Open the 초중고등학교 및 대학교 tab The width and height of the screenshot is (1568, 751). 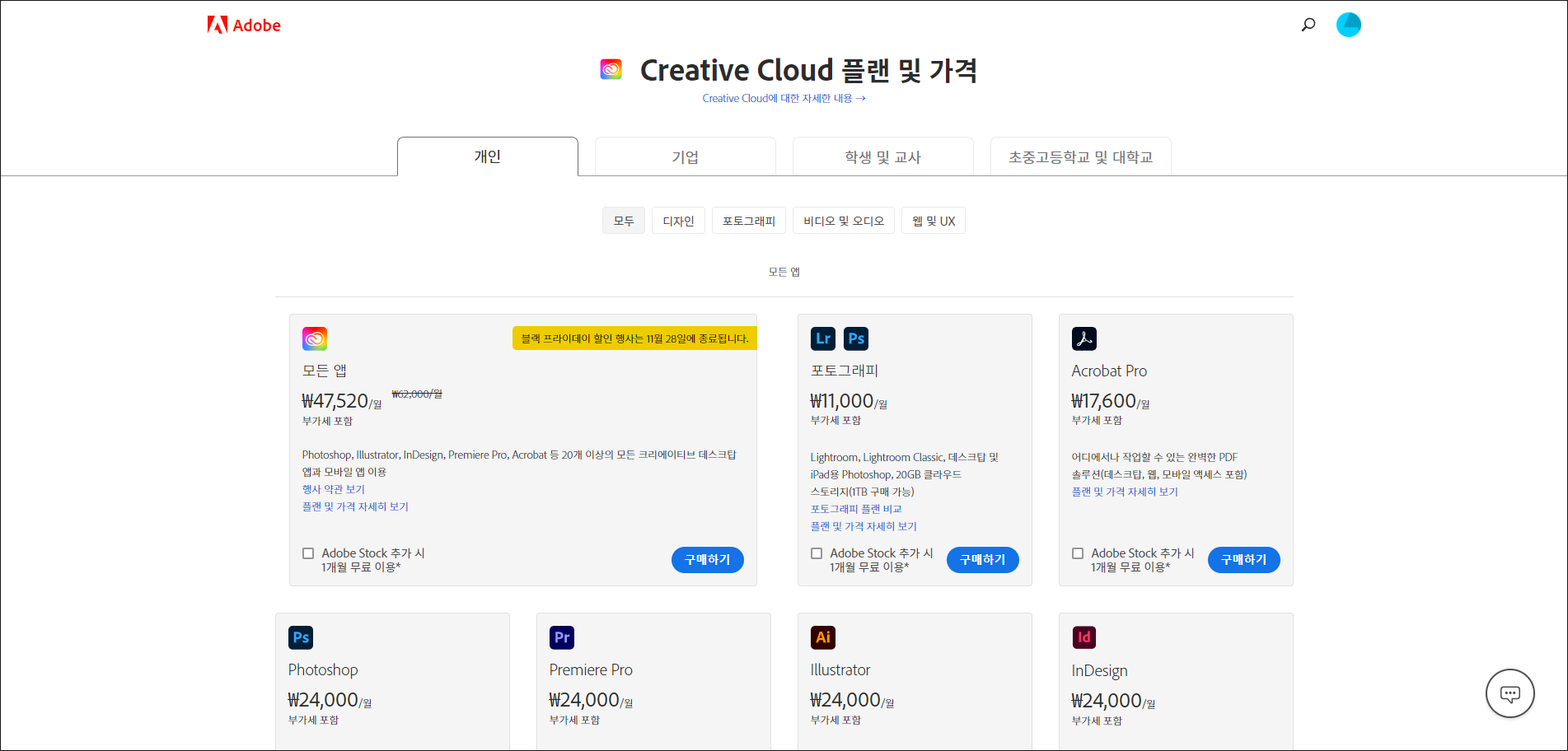pyautogui.click(x=1081, y=156)
